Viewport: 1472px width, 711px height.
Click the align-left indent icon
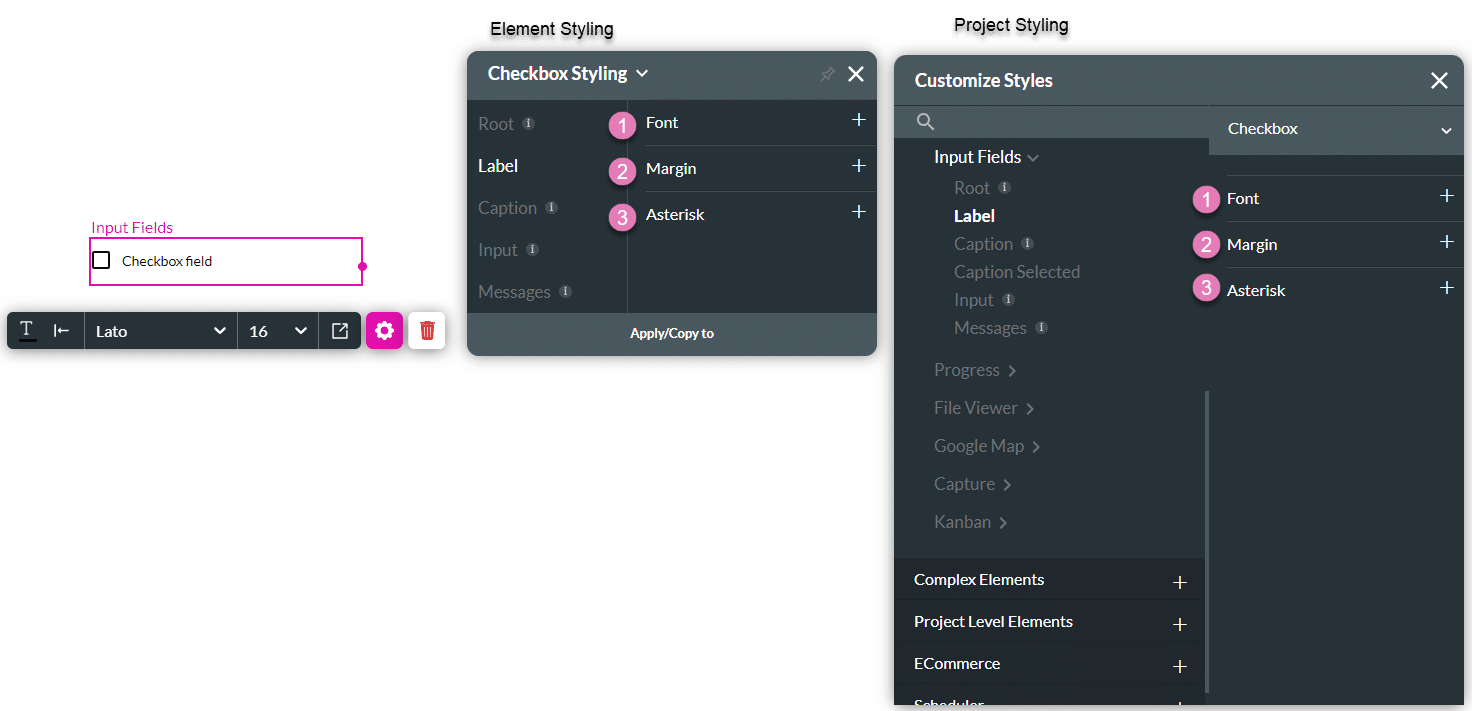(61, 331)
